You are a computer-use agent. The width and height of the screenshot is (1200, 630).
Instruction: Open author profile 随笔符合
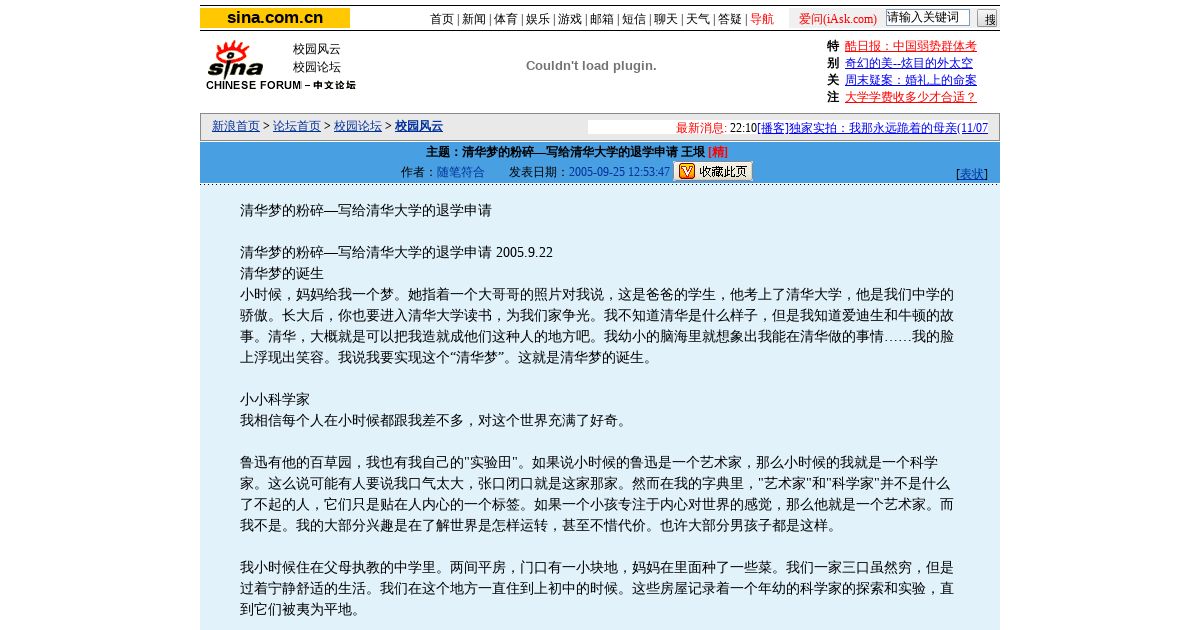[461, 172]
